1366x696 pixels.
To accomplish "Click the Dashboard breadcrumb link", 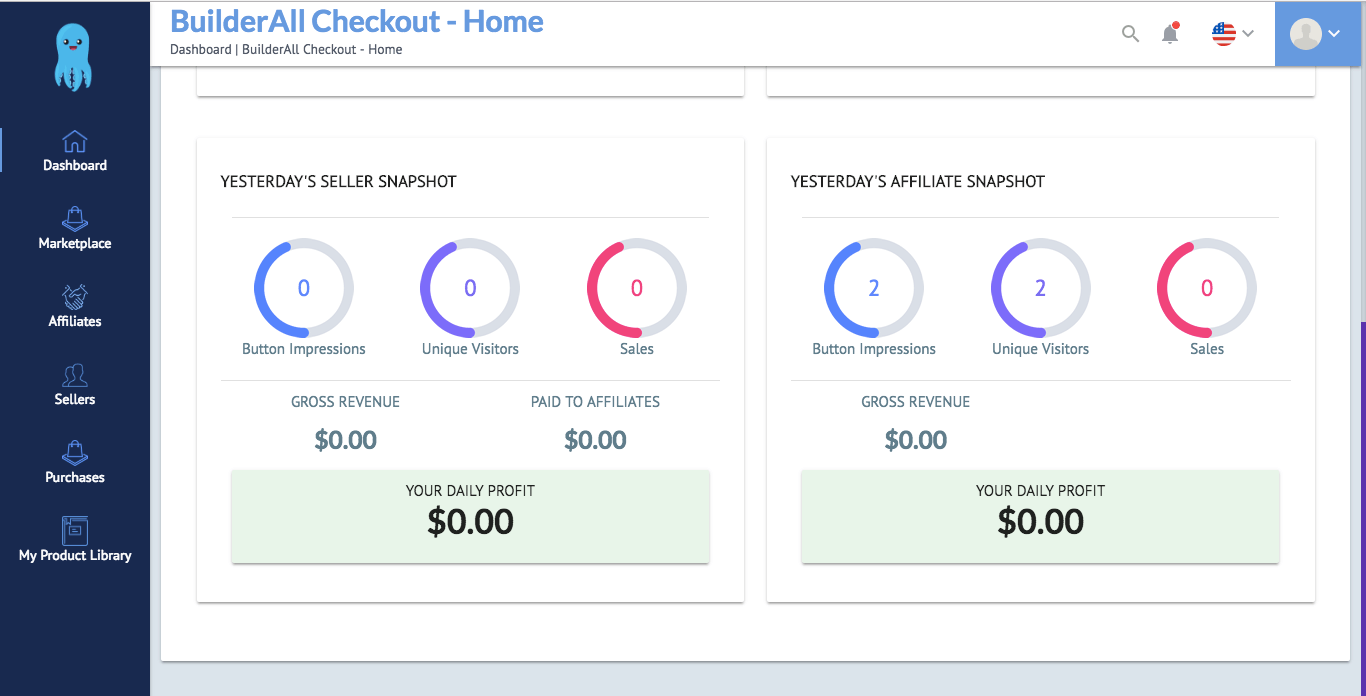I will pyautogui.click(x=200, y=49).
